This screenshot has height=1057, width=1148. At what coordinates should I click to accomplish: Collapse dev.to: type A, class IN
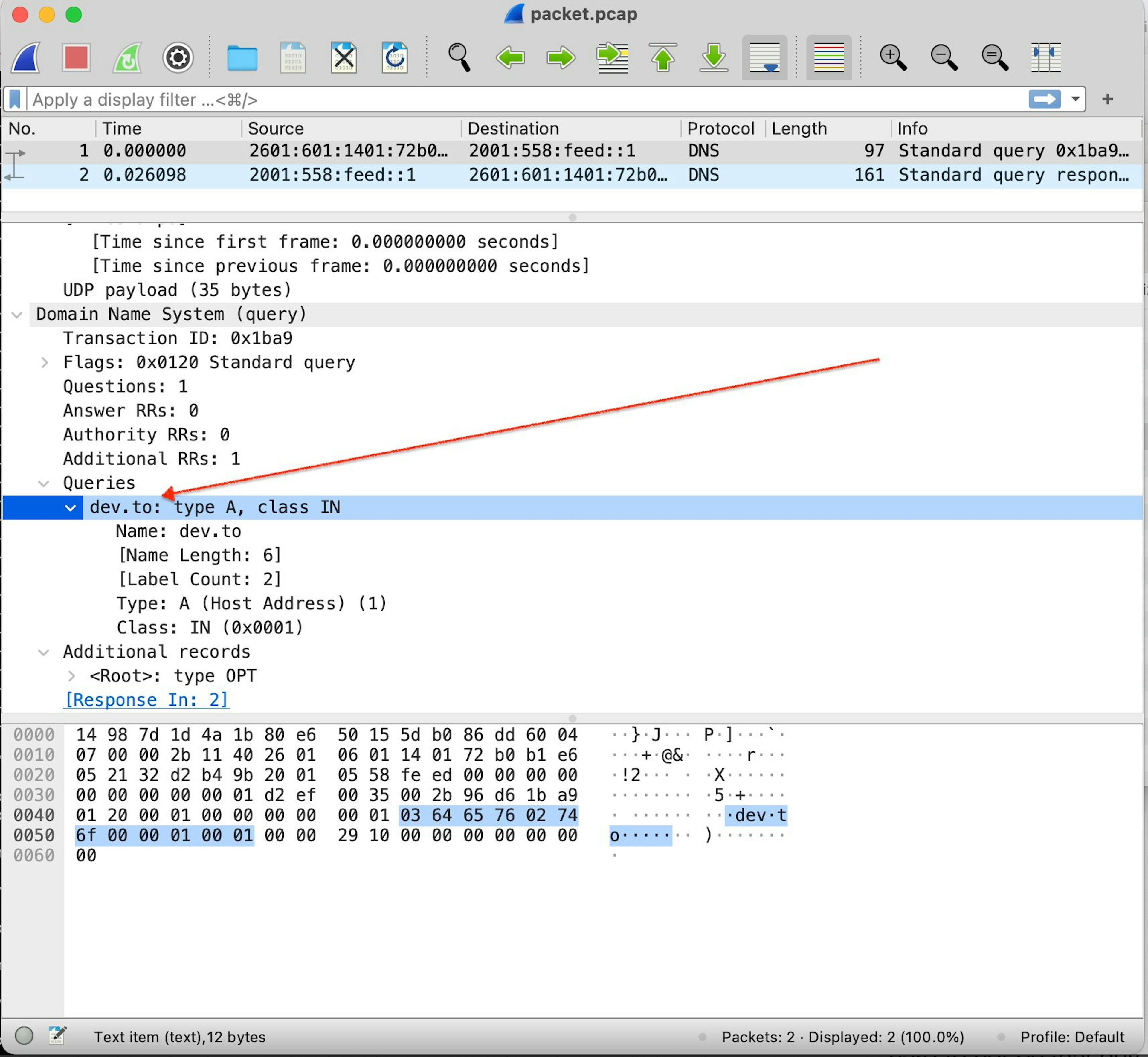click(x=70, y=507)
